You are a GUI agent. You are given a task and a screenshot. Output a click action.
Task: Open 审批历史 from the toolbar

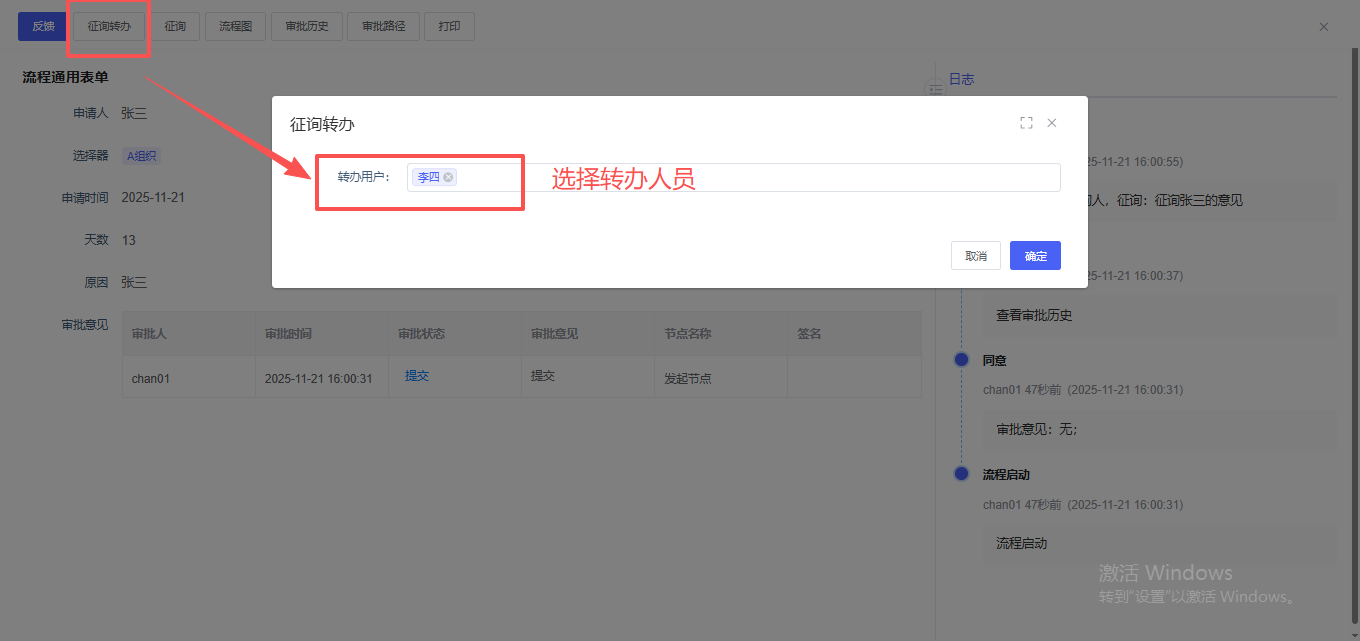[307, 26]
